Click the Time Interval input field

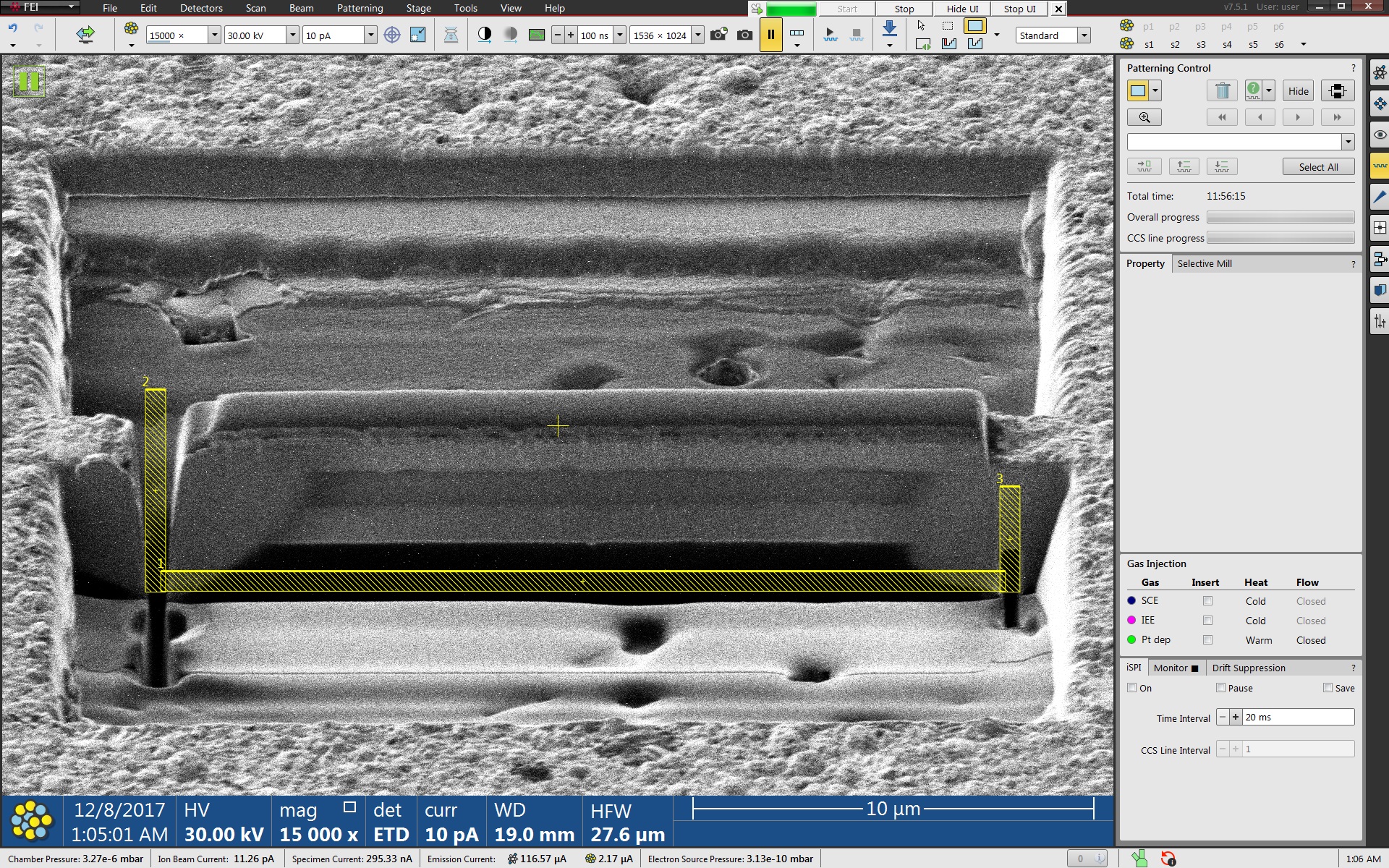[1297, 718]
